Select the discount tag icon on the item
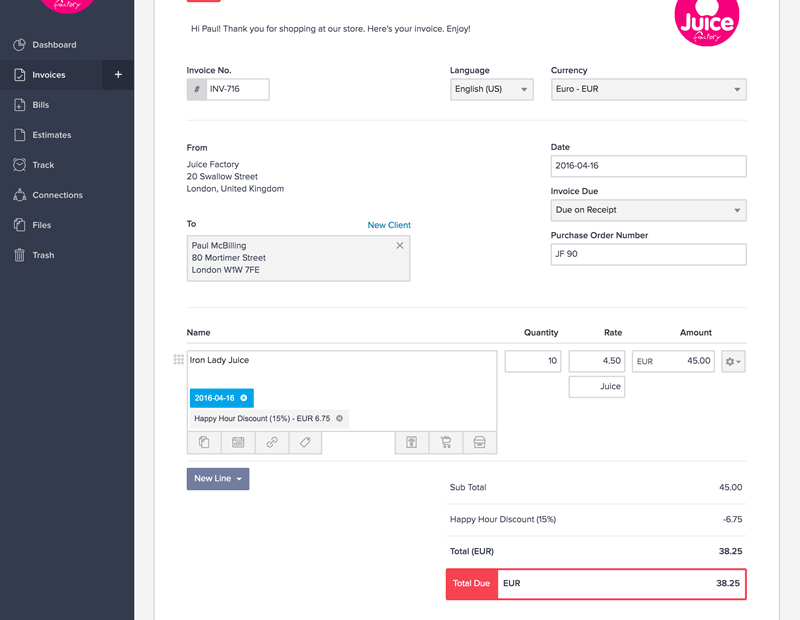 (x=303, y=442)
